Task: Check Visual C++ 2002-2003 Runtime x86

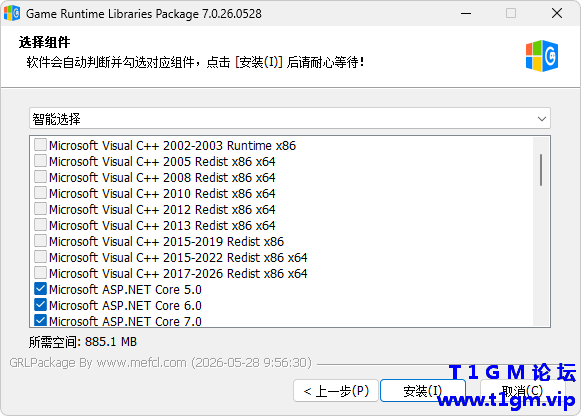Action: (x=40, y=145)
